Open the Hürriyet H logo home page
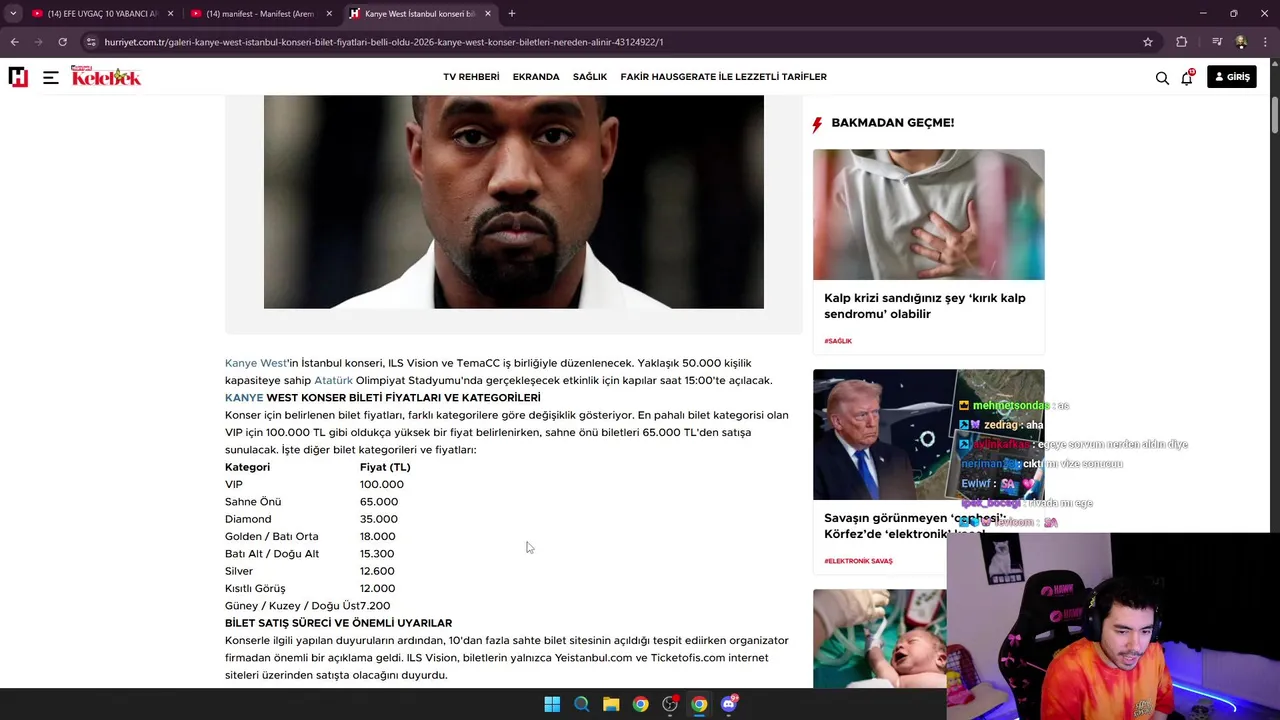The image size is (1280, 720). tap(18, 77)
